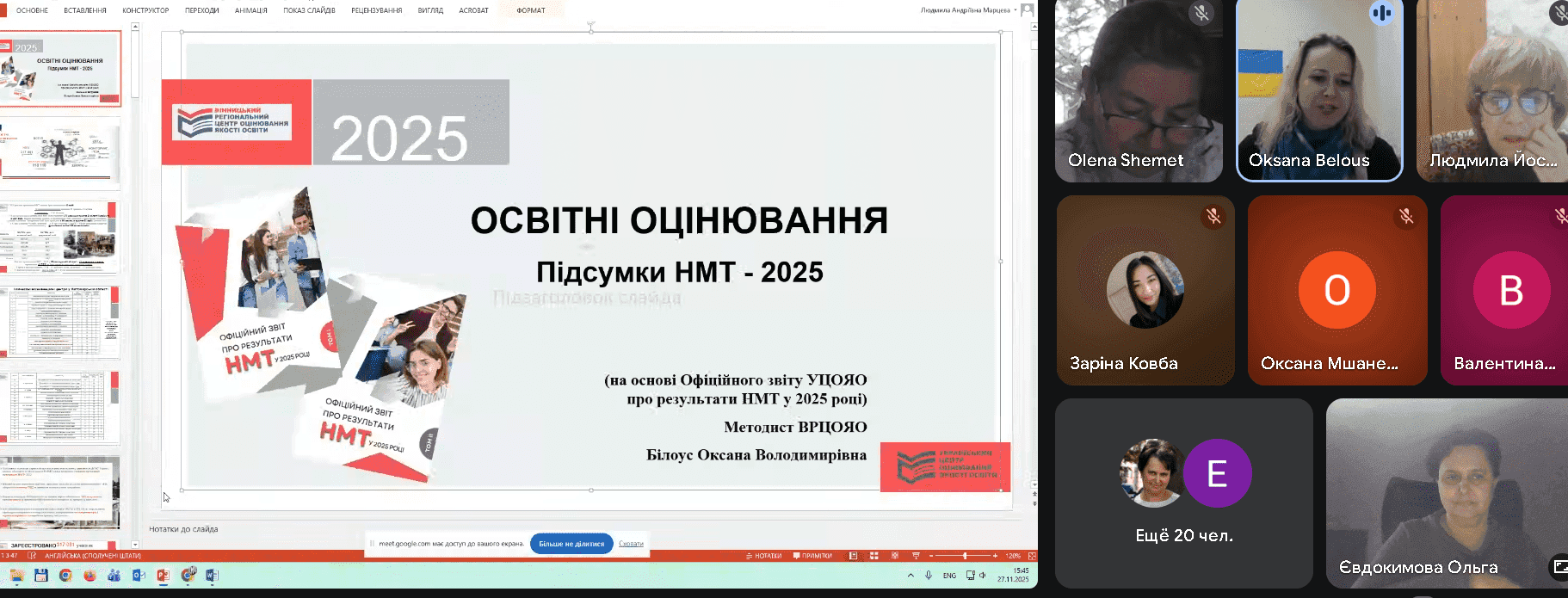Open the ФОРМАТ ribbon tab
Screen dimensions: 1568x598
[531, 10]
